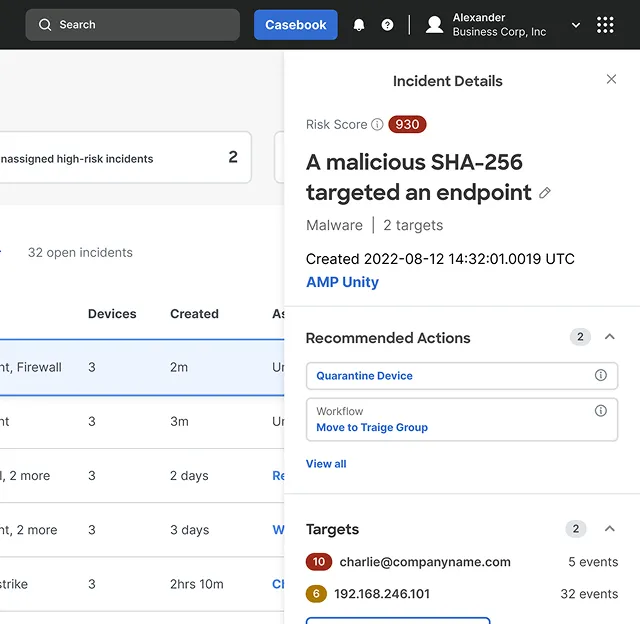The image size is (640, 624).
Task: Focus the Search input field
Action: [x=133, y=25]
